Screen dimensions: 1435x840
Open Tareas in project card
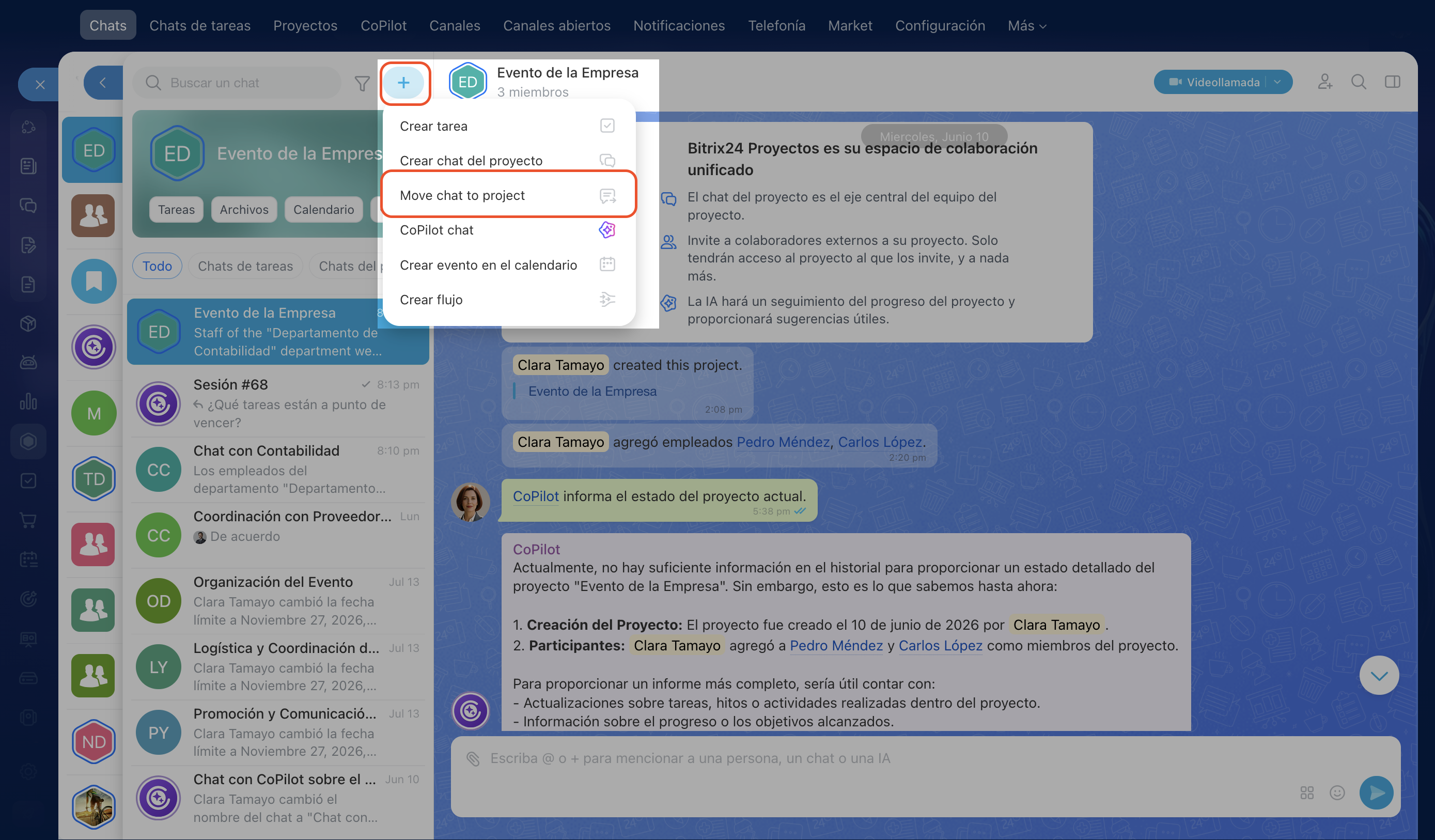(177, 210)
